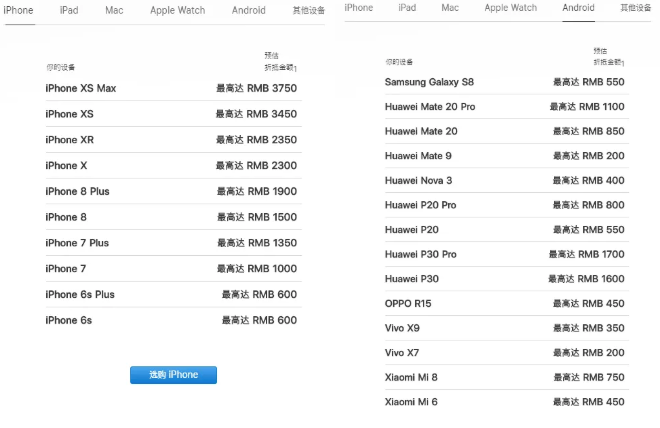
Task: Click the blue 选购 iPhone button
Action: (173, 375)
